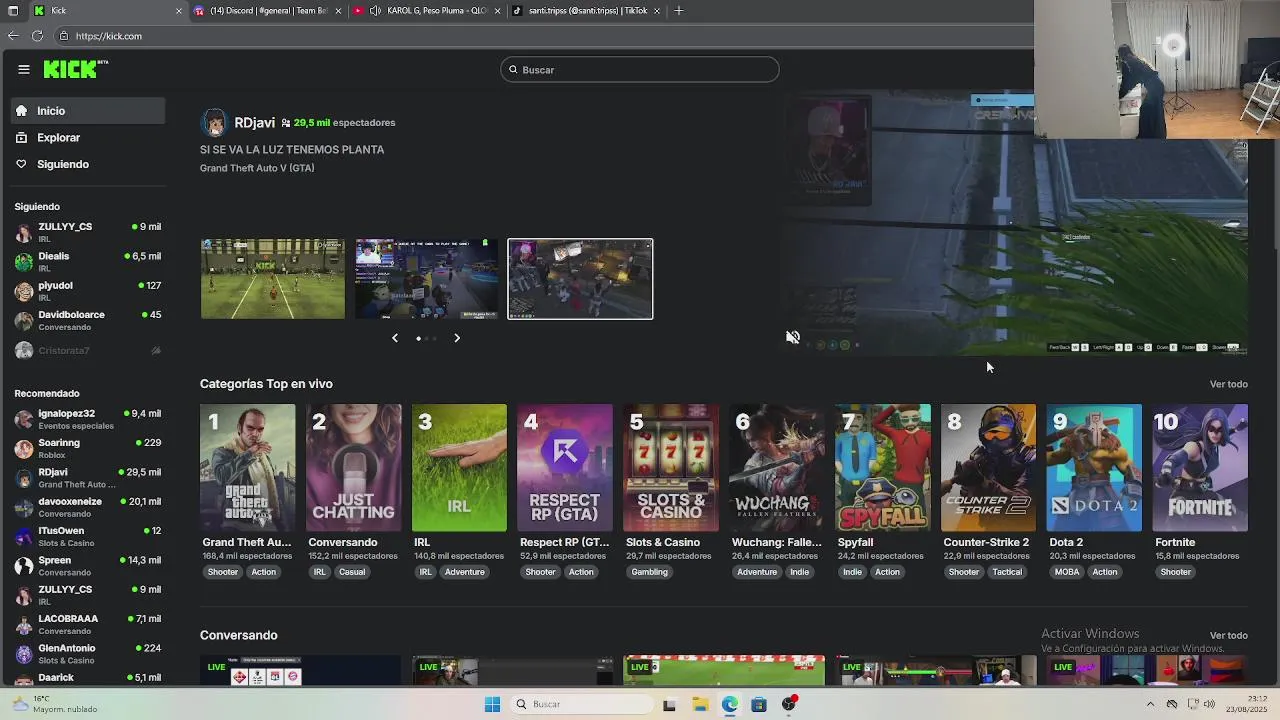Image resolution: width=1280 pixels, height=720 pixels.
Task: Click Windows taskbar Buscar search box
Action: (581, 704)
